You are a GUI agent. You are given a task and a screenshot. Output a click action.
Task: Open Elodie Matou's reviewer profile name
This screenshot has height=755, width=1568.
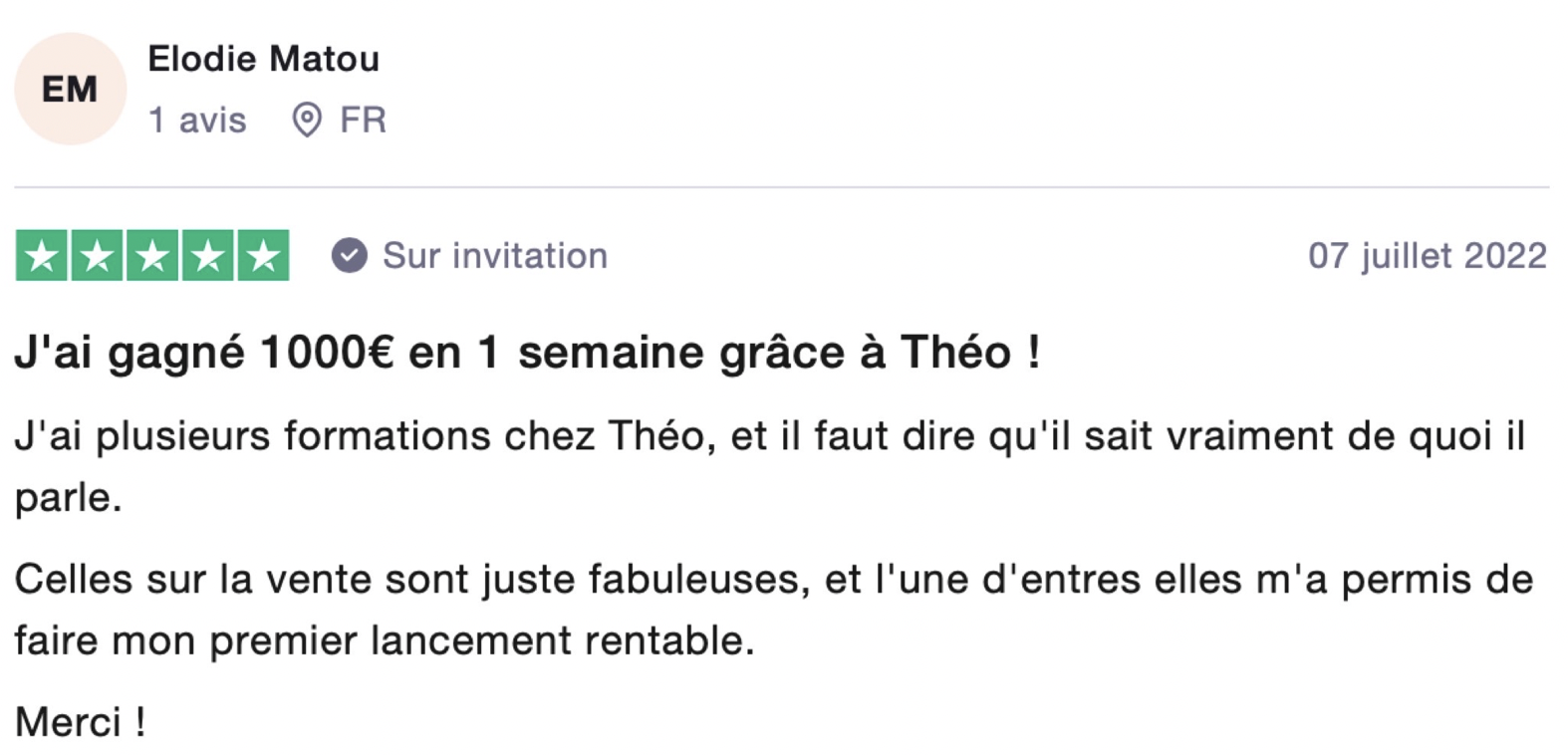click(263, 59)
